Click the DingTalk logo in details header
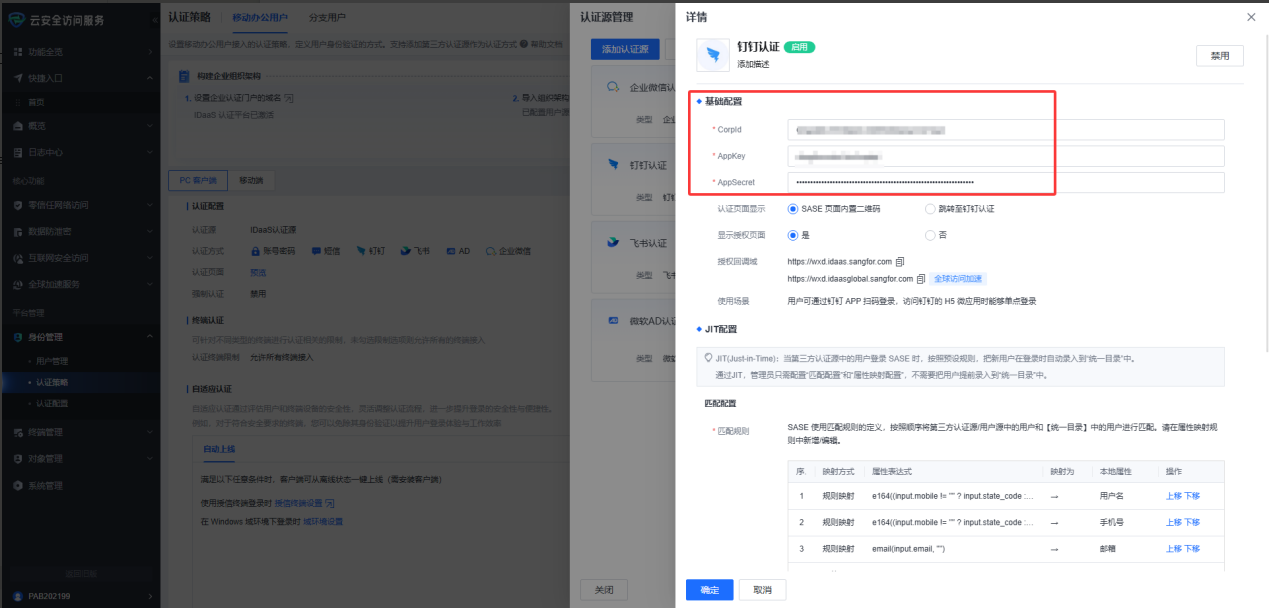The height and width of the screenshot is (608, 1269). [712, 54]
